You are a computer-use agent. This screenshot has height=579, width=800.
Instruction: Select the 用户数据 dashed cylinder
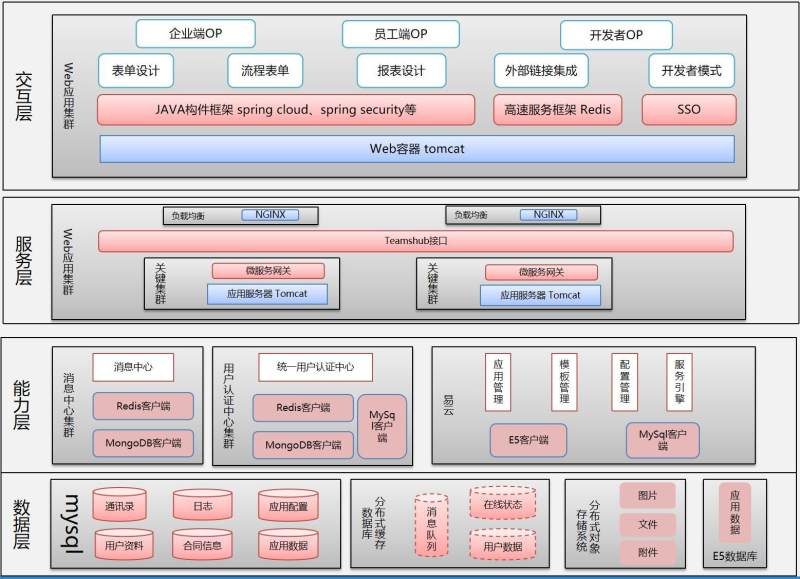tap(503, 545)
